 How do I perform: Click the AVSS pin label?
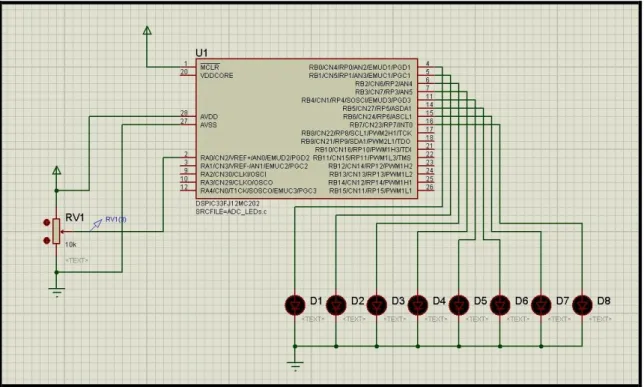coord(208,125)
